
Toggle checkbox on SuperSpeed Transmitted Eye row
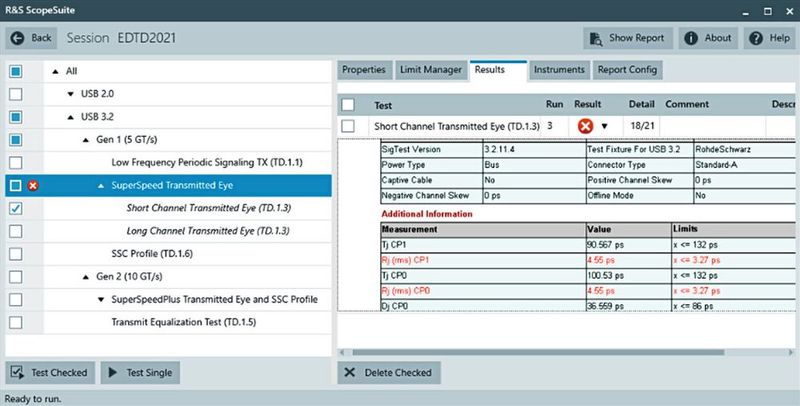(x=16, y=186)
